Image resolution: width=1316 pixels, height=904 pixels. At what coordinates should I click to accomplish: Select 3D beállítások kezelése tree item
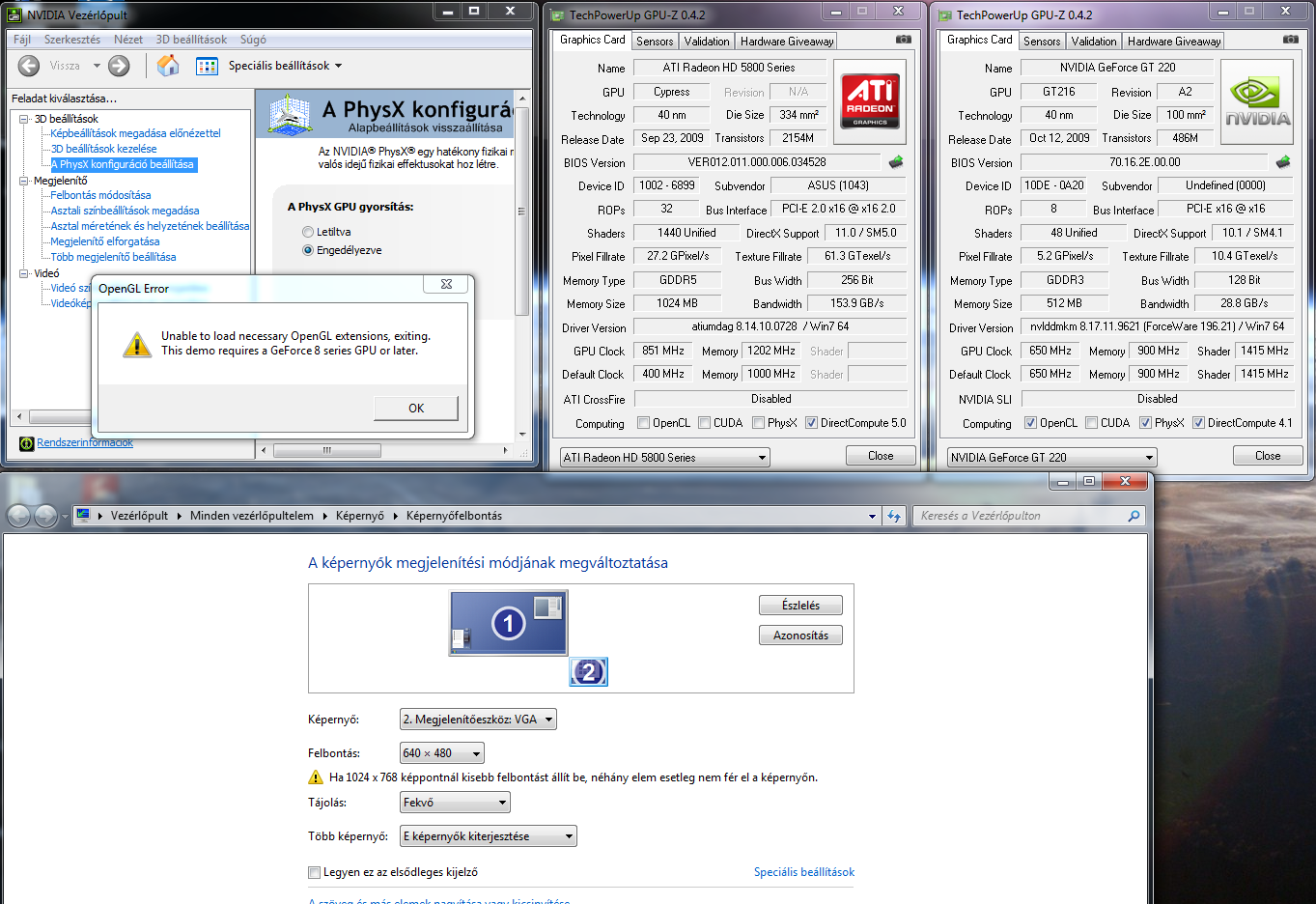click(x=103, y=149)
